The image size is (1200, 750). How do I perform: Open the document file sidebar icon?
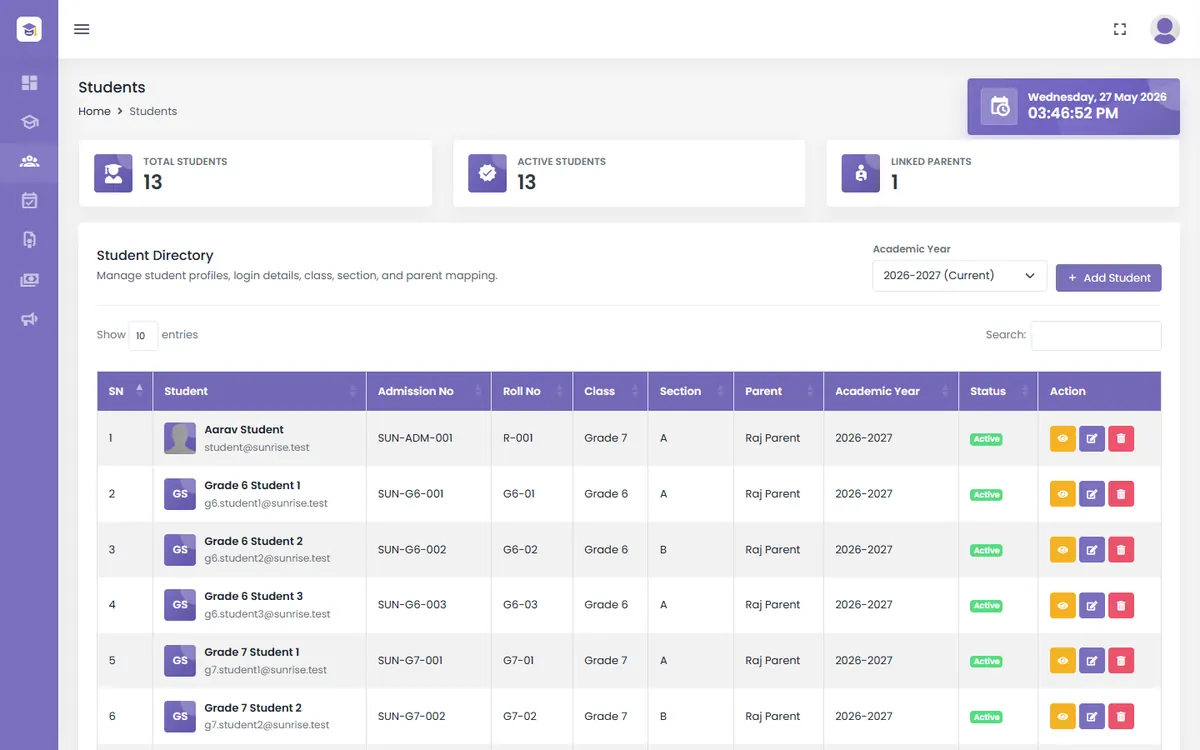tap(29, 239)
